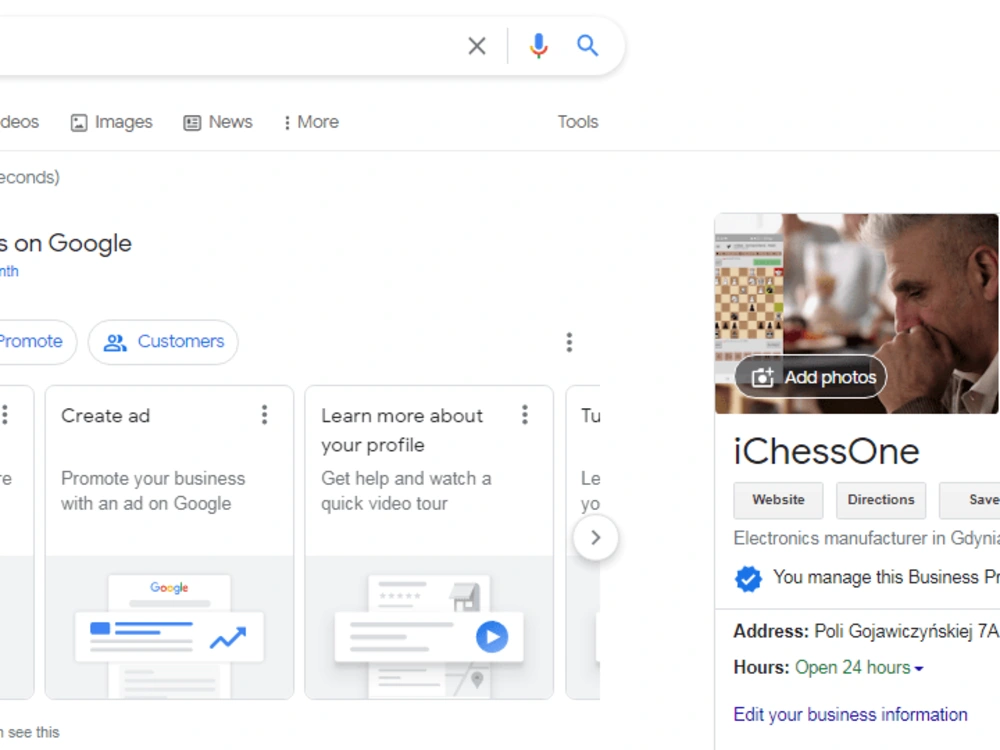Open the three-dot menu above the card carousel

click(569, 342)
